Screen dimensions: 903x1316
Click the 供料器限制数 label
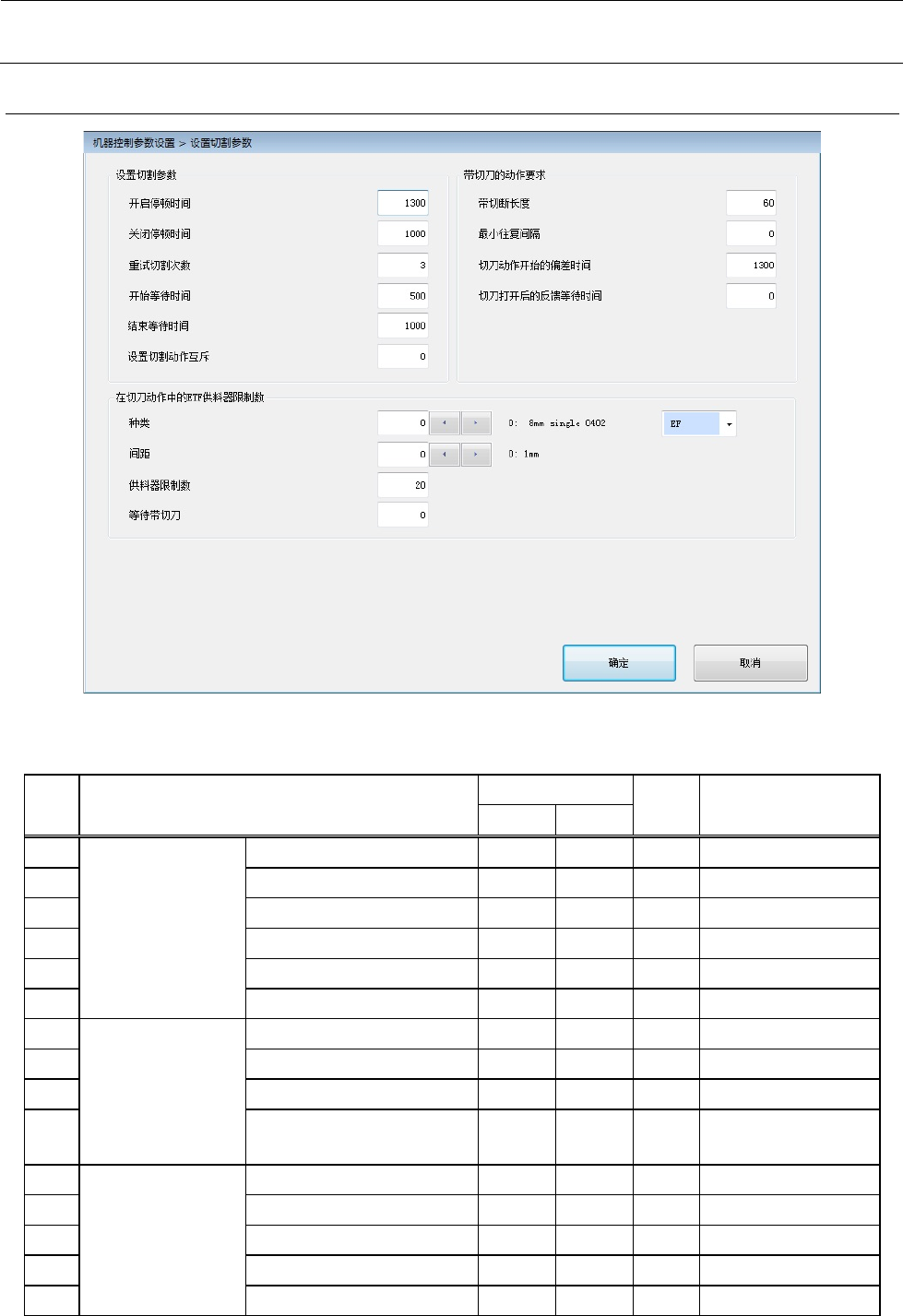click(x=160, y=485)
